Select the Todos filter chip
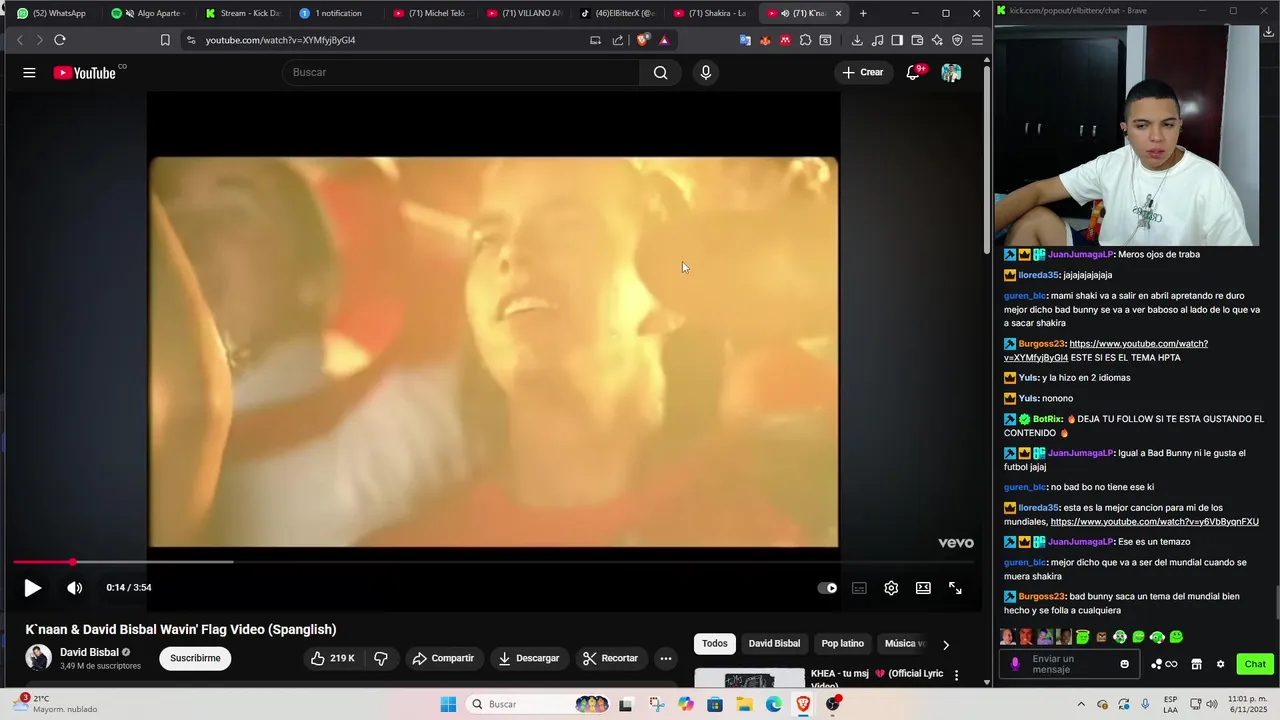The image size is (1280, 720). click(x=715, y=644)
